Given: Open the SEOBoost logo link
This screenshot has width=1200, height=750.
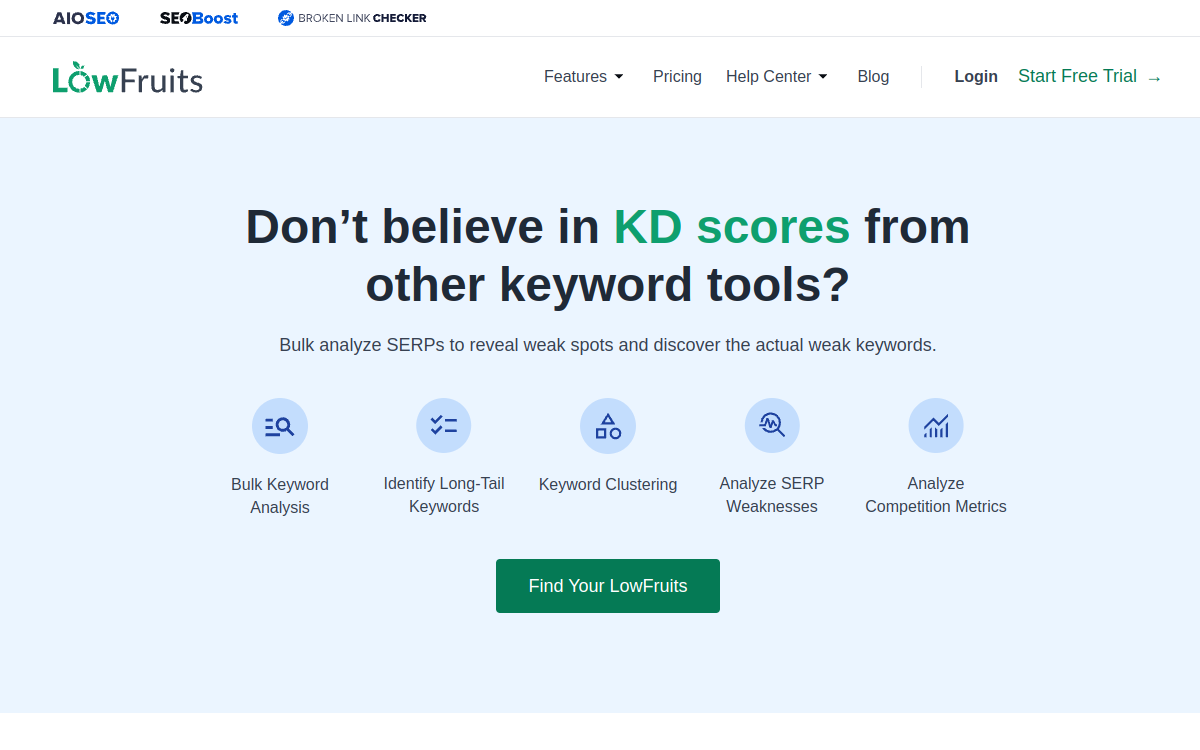Looking at the screenshot, I should (199, 18).
